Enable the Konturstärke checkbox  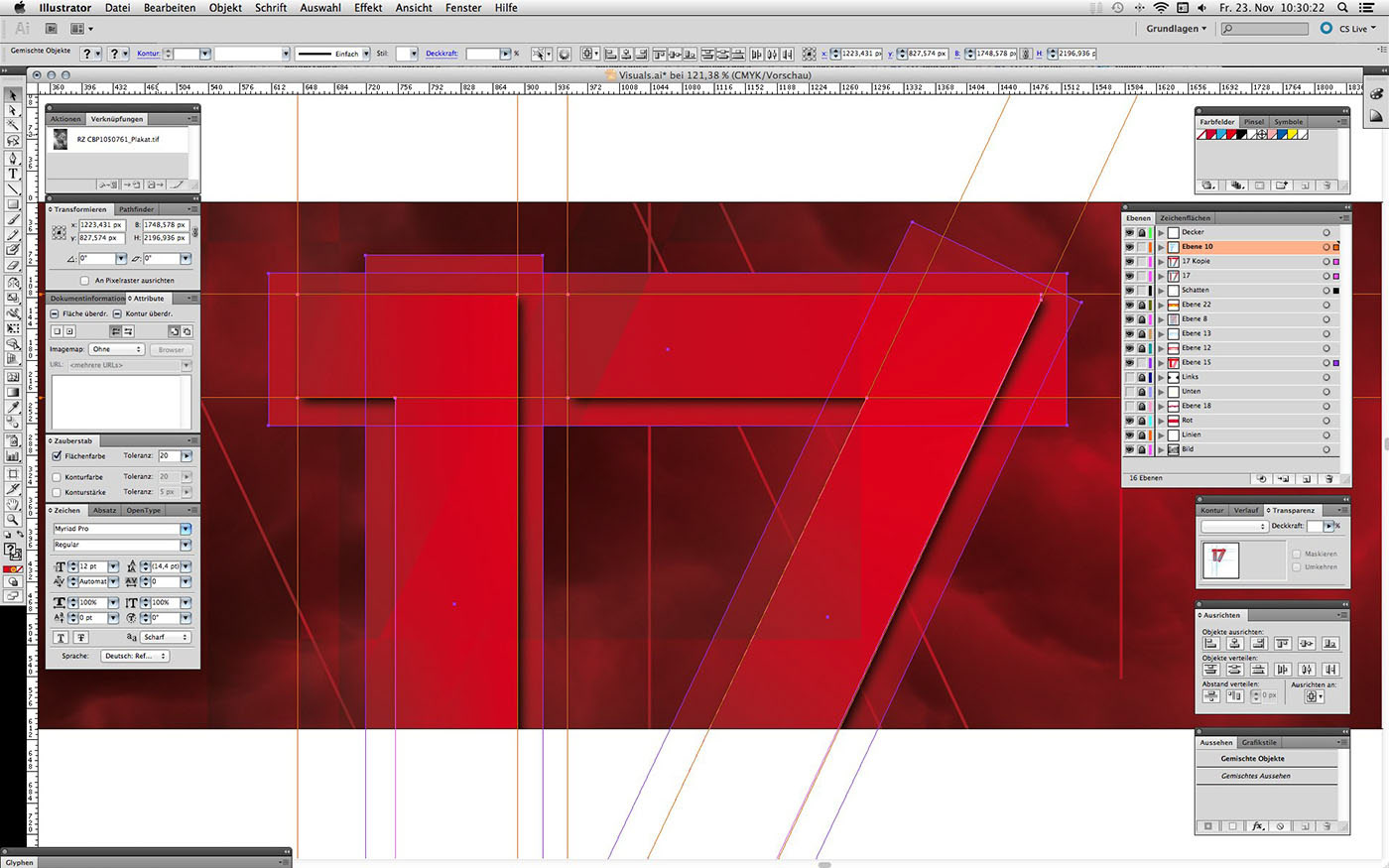[57, 492]
